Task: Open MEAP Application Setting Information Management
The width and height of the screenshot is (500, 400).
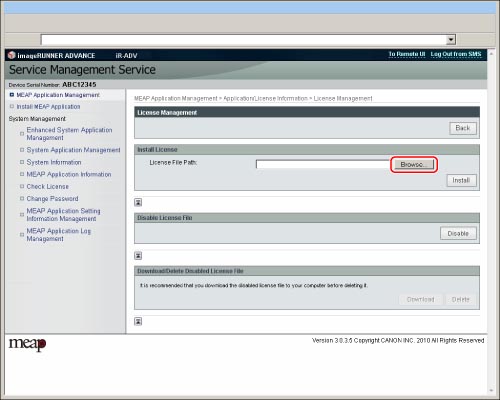Action: click(63, 215)
